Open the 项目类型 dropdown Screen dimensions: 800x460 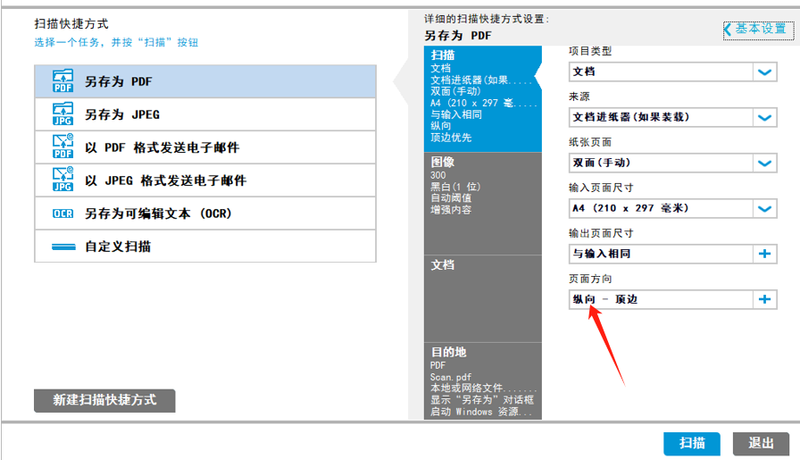(765, 72)
